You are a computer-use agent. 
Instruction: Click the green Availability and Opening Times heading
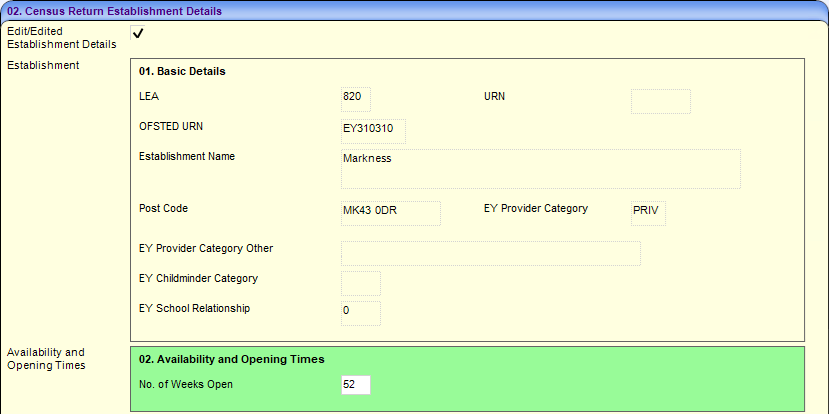click(231, 359)
